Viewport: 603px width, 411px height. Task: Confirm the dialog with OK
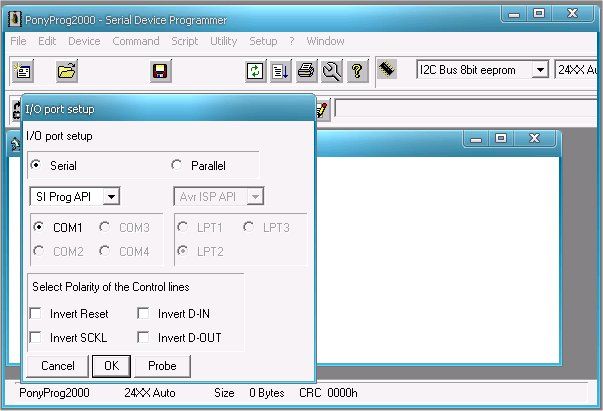pyautogui.click(x=112, y=366)
